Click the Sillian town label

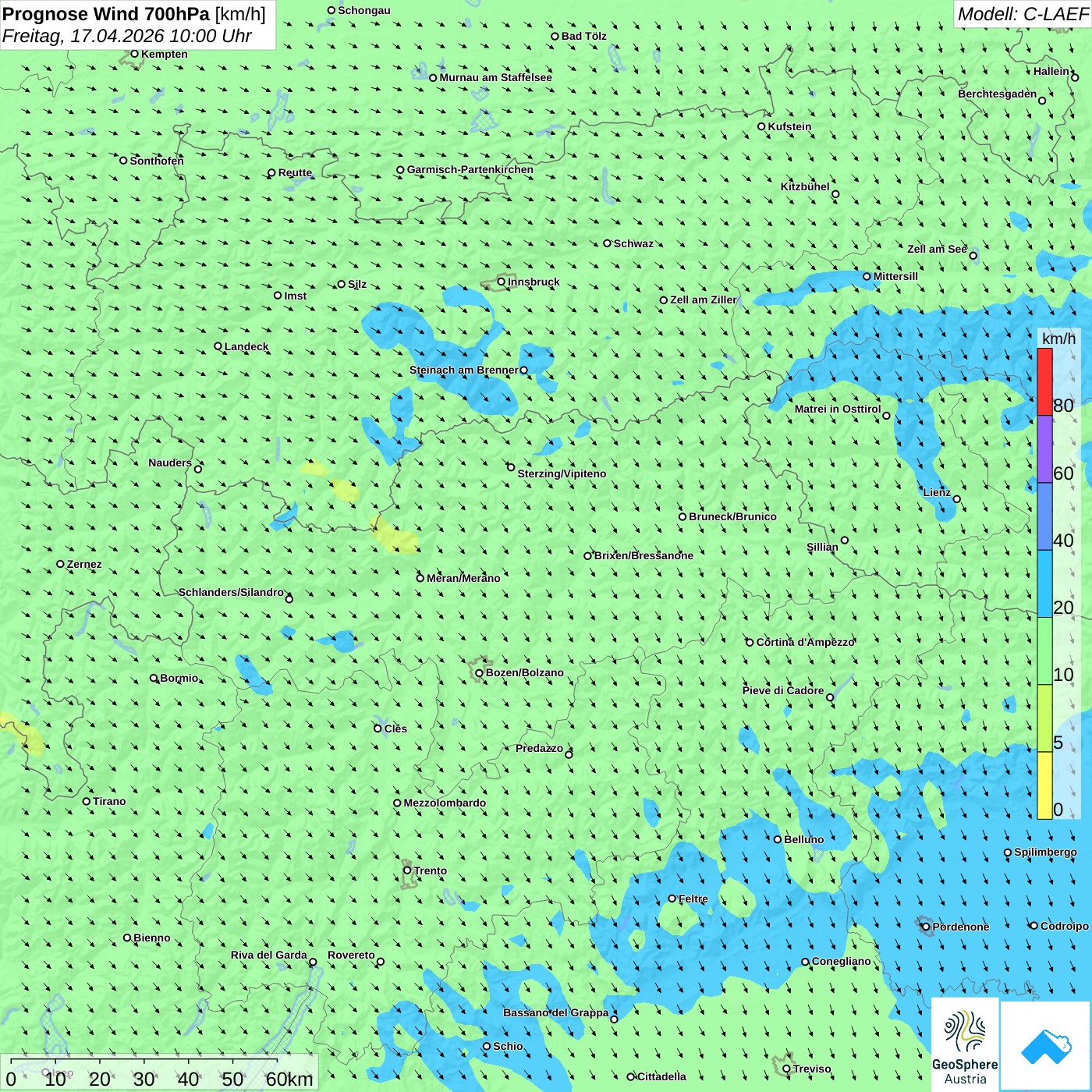822,547
